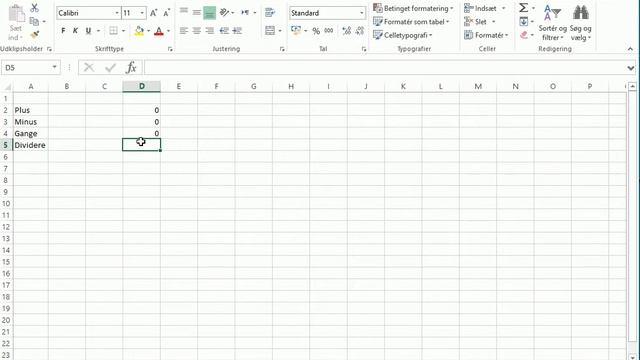Open Sortér og filtrer
The width and height of the screenshot is (640, 360).
(x=552, y=22)
